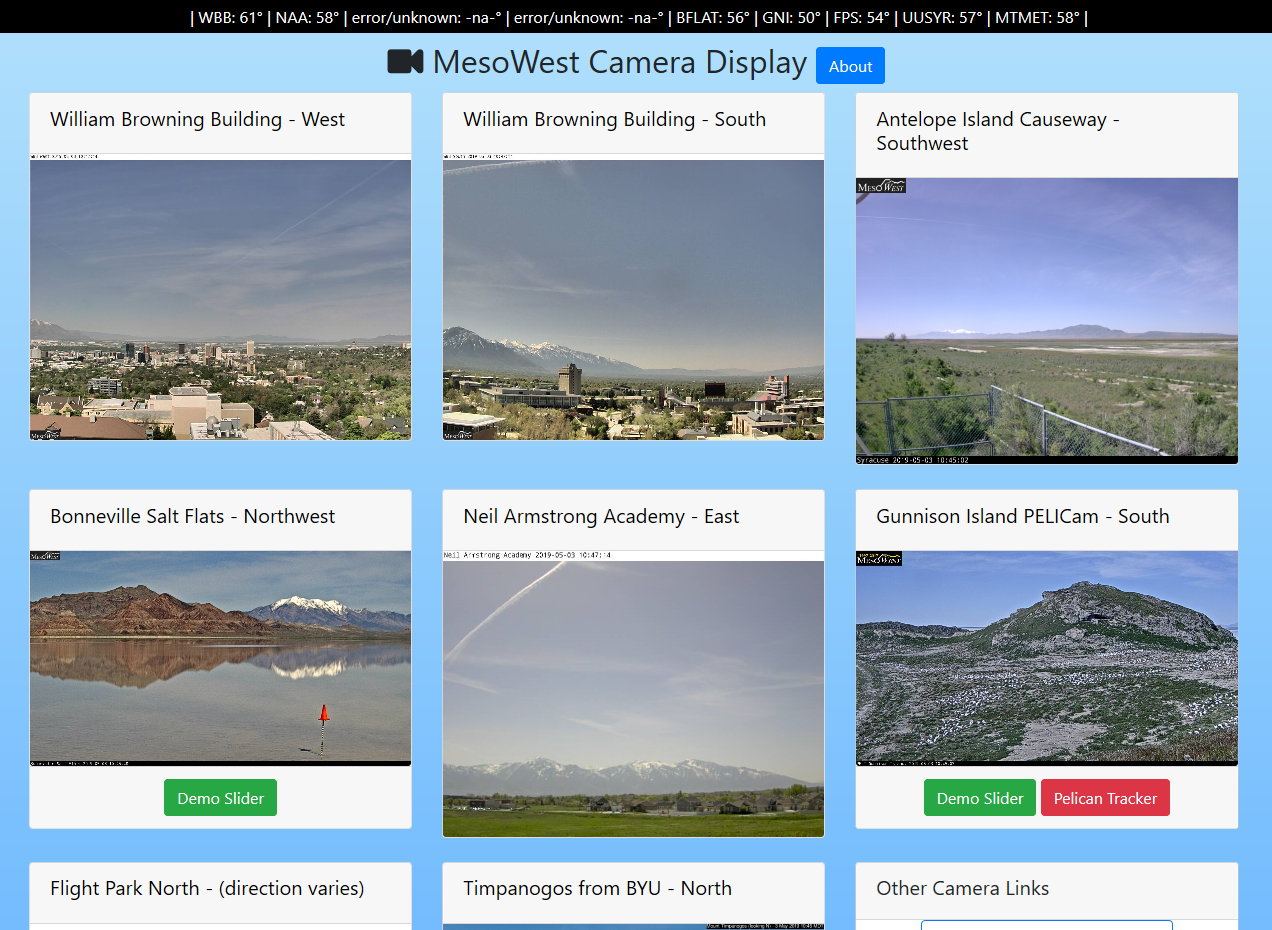Click the 'UUSYR: 57°' temperature reading
The height and width of the screenshot is (930, 1272).
tap(942, 17)
